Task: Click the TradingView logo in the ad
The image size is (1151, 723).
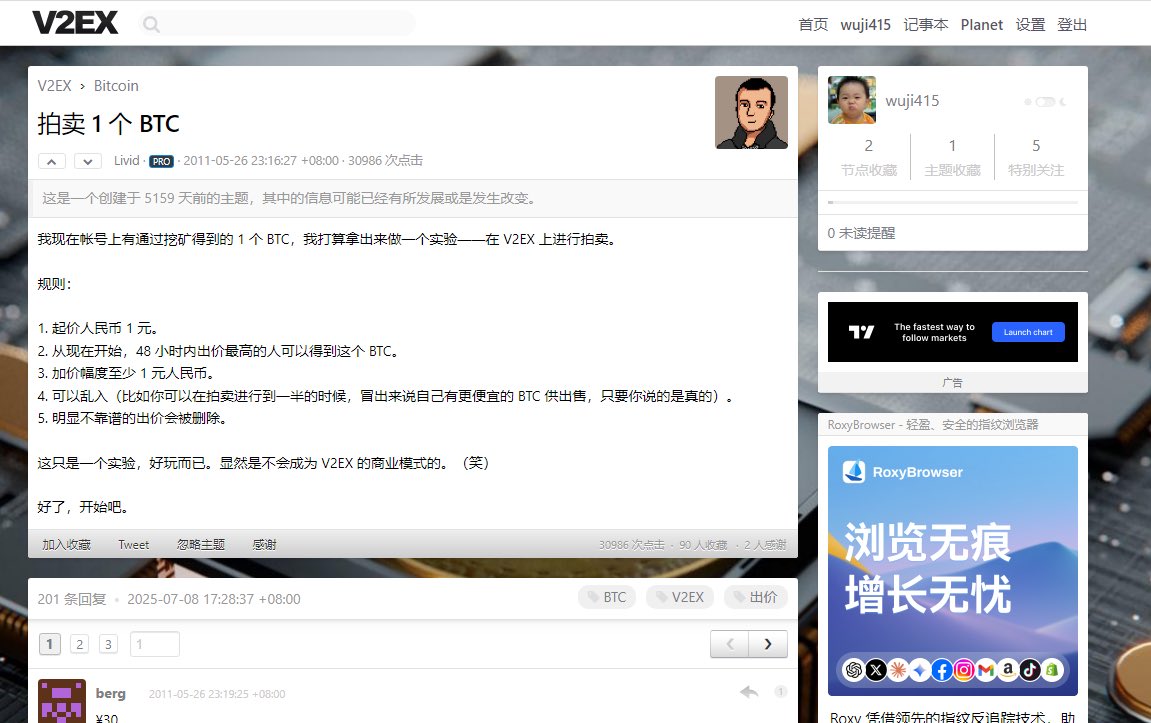Action: (861, 333)
